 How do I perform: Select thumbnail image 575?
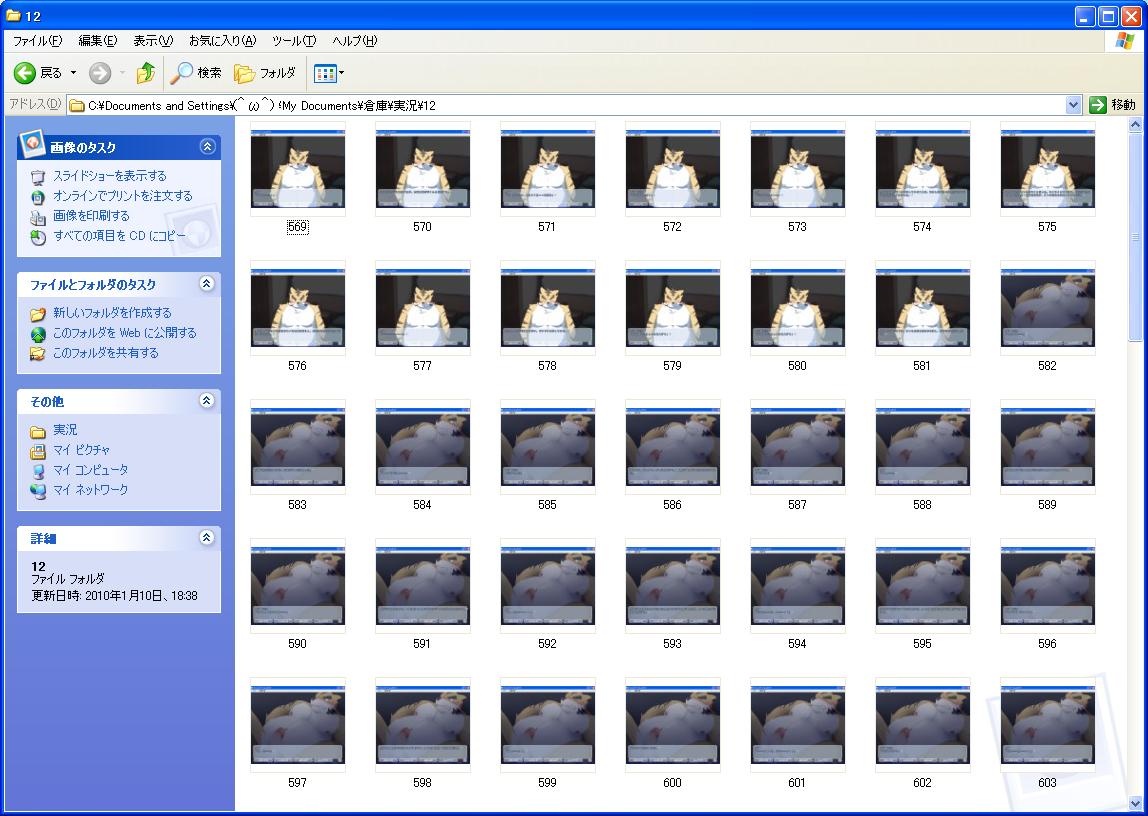pos(1048,169)
